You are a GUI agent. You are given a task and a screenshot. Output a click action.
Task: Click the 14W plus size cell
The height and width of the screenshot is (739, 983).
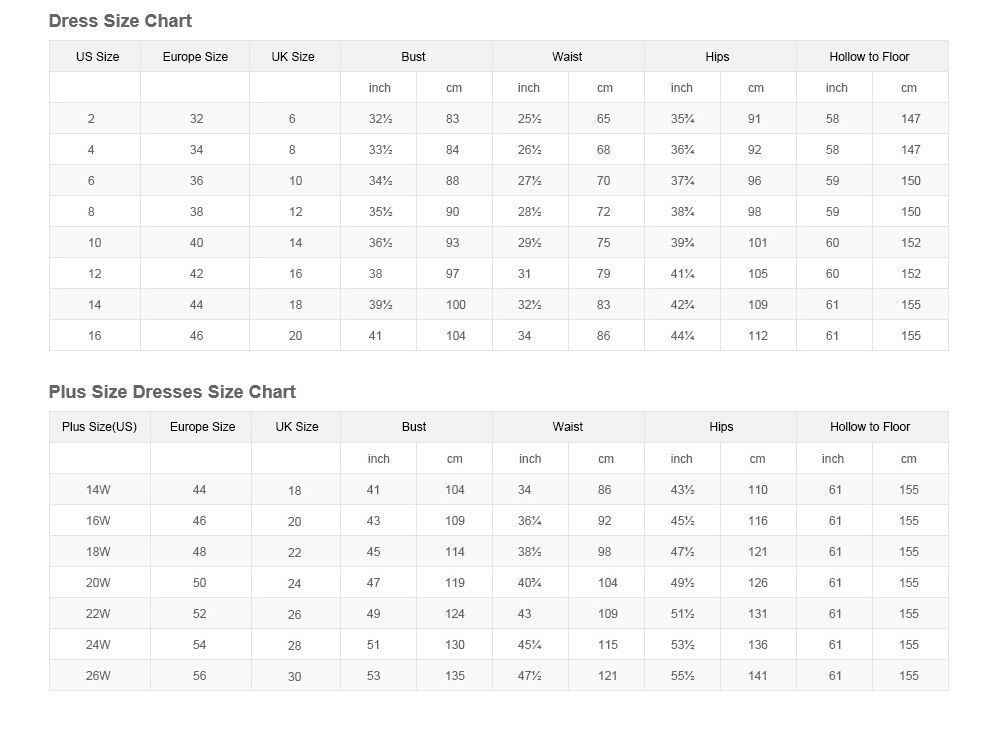click(x=98, y=490)
